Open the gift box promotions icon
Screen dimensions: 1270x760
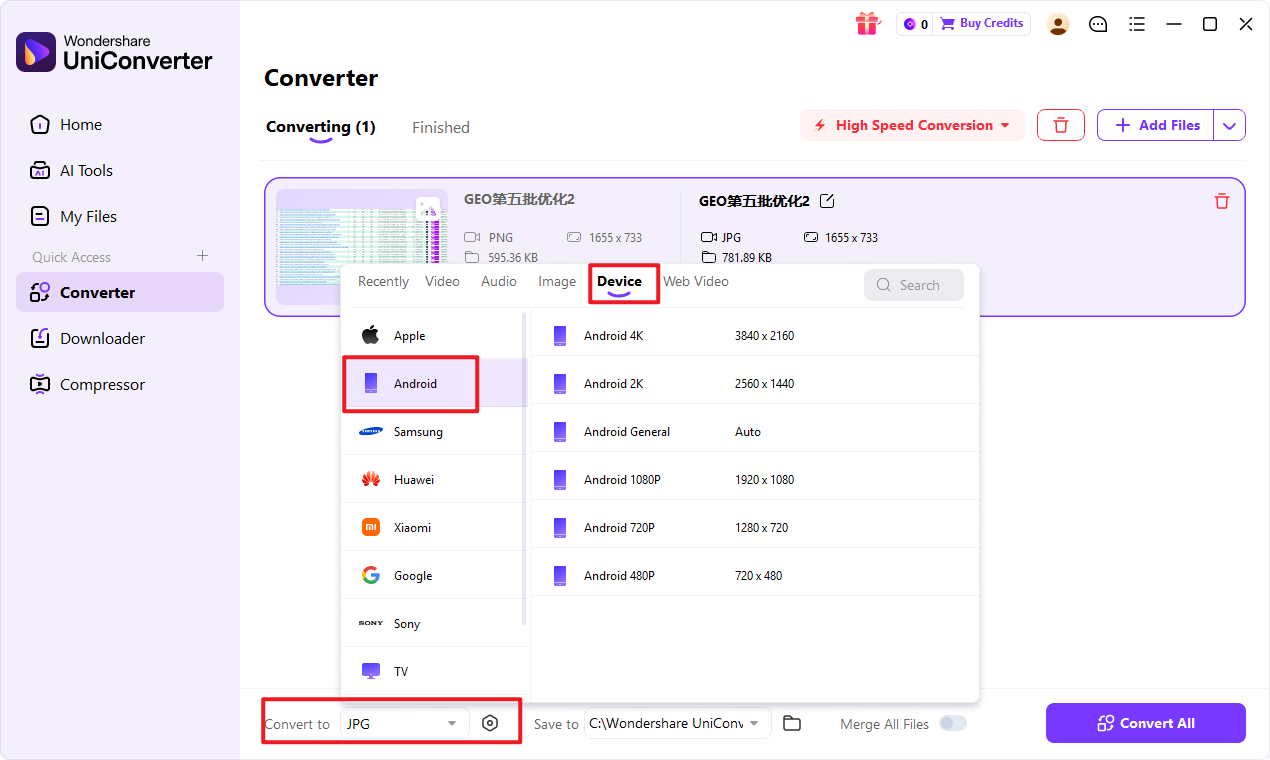(x=867, y=24)
